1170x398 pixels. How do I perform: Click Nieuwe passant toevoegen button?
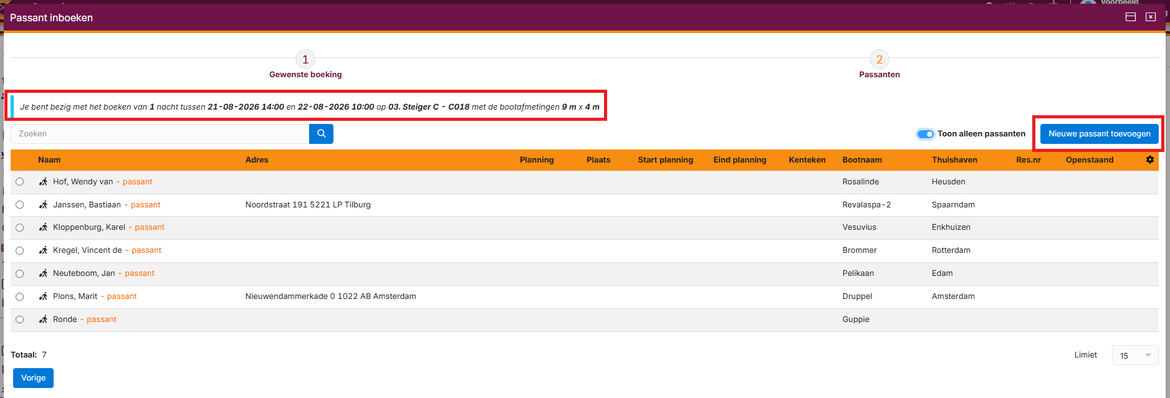tap(1099, 134)
